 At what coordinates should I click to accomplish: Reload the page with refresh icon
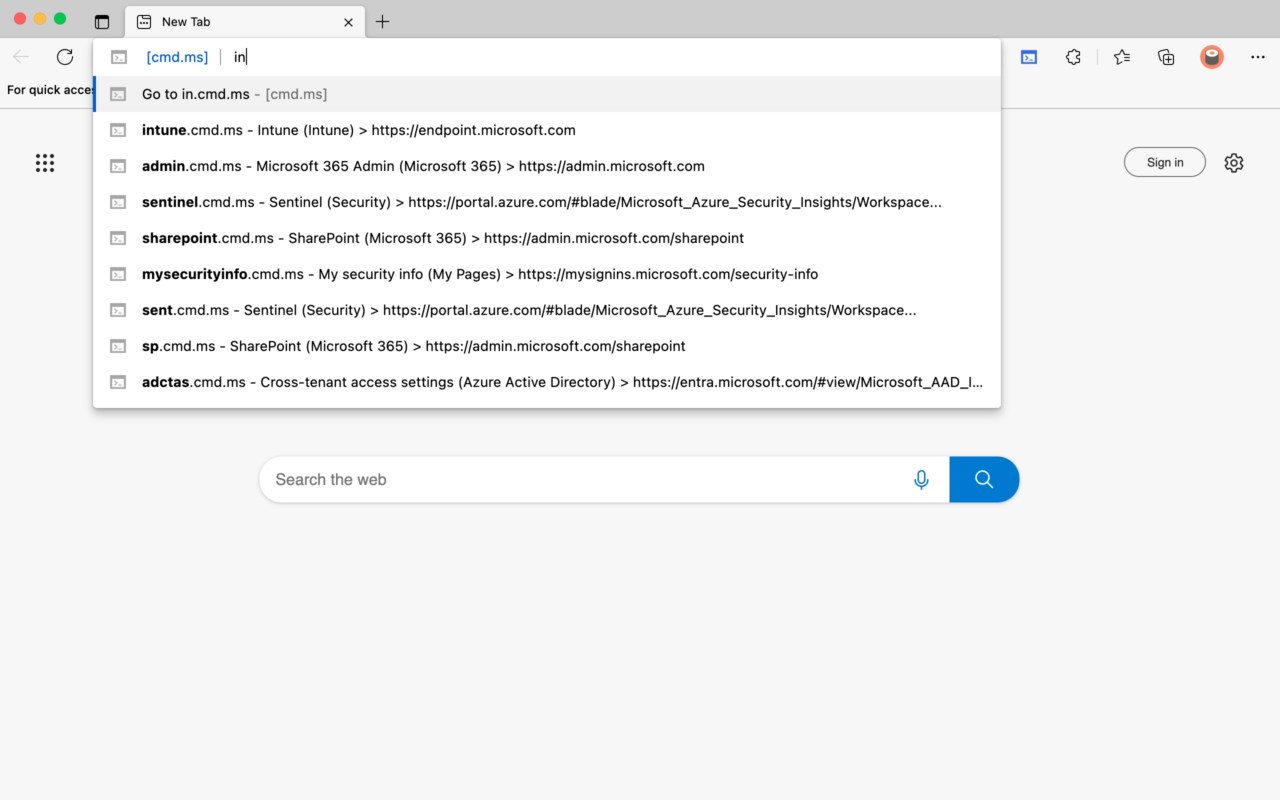tap(65, 57)
